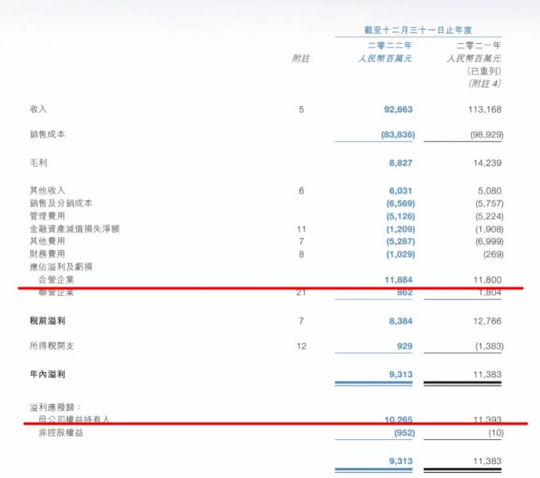
Task: Click note number 7 in 稅前溢利 row
Action: [x=301, y=321]
